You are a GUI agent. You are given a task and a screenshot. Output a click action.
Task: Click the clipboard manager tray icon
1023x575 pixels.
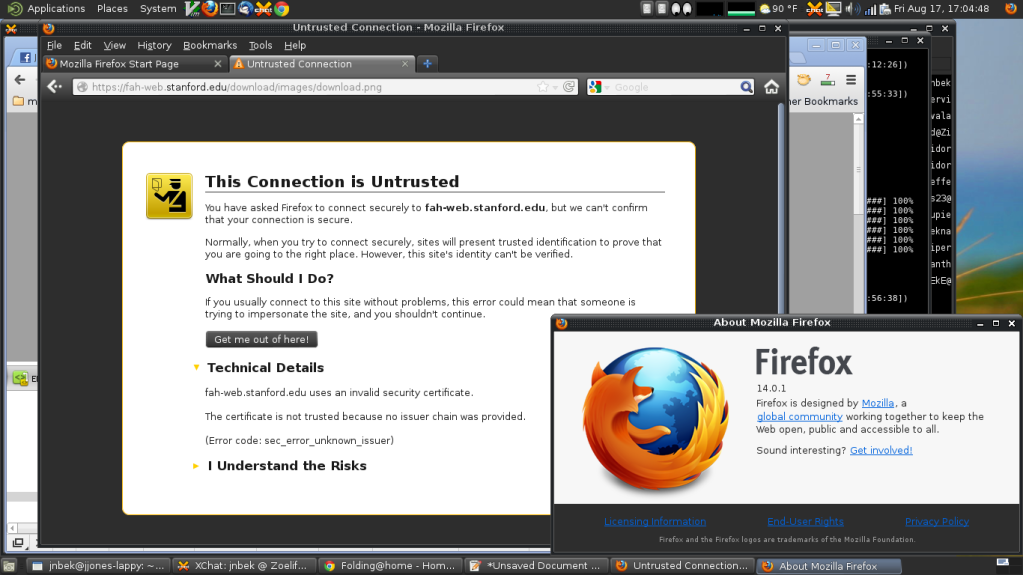[885, 8]
